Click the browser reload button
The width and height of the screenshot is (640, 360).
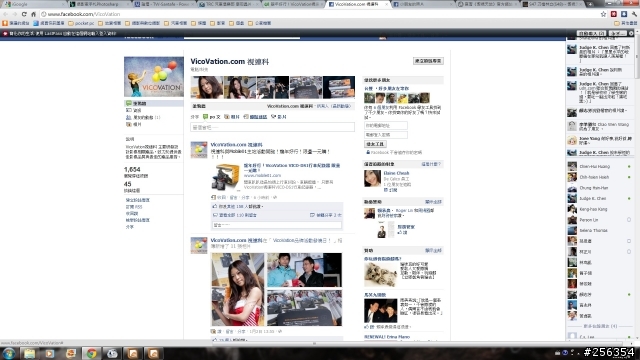click(24, 14)
